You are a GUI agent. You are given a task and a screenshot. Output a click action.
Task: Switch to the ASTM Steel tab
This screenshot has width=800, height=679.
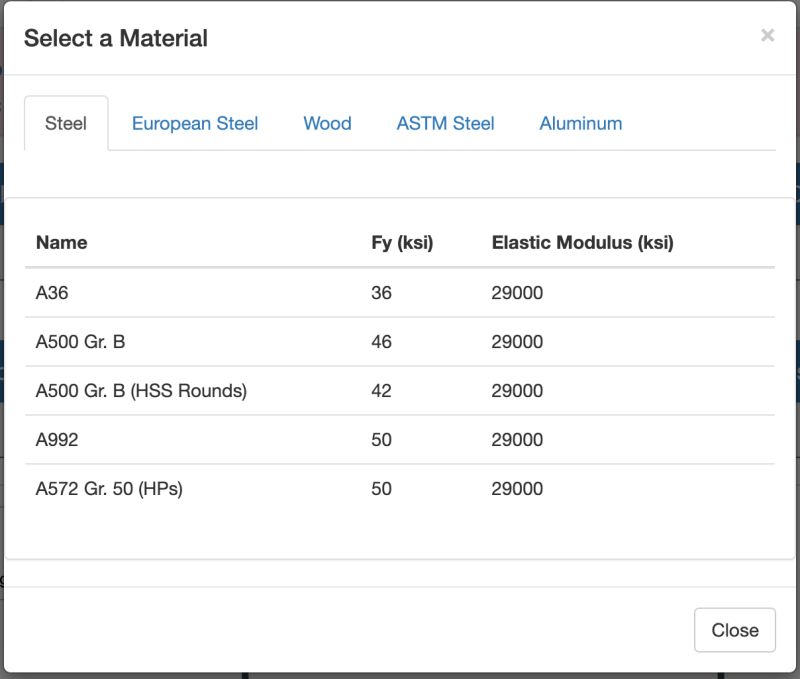click(x=445, y=123)
